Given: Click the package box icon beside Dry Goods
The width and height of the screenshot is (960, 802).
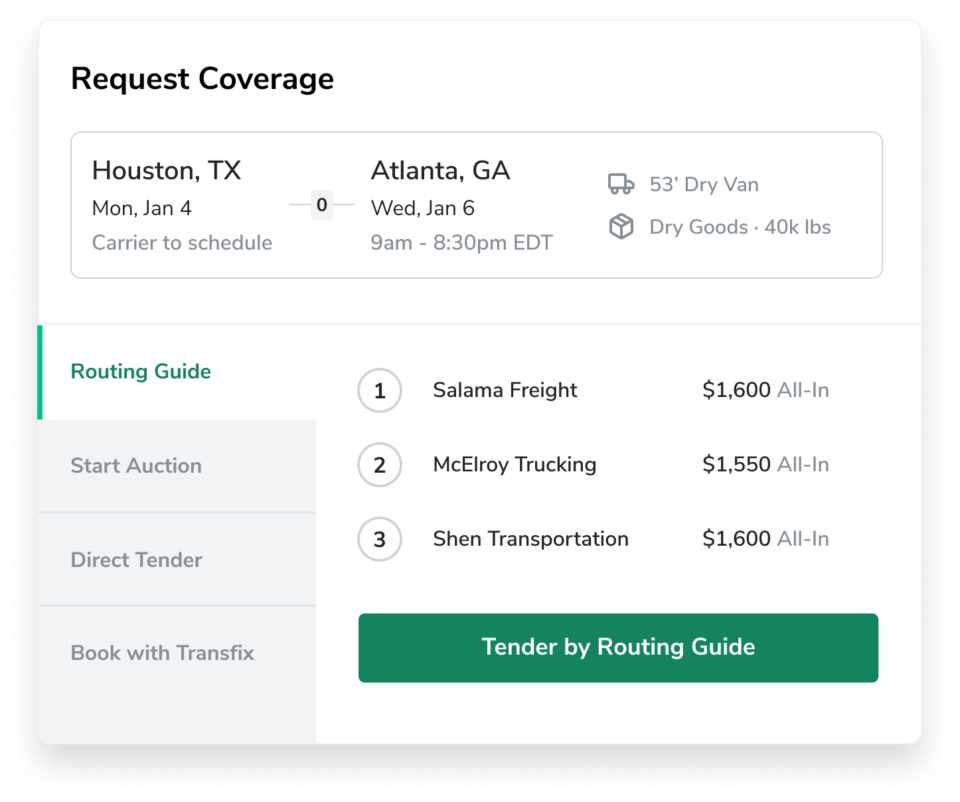Looking at the screenshot, I should click(621, 227).
